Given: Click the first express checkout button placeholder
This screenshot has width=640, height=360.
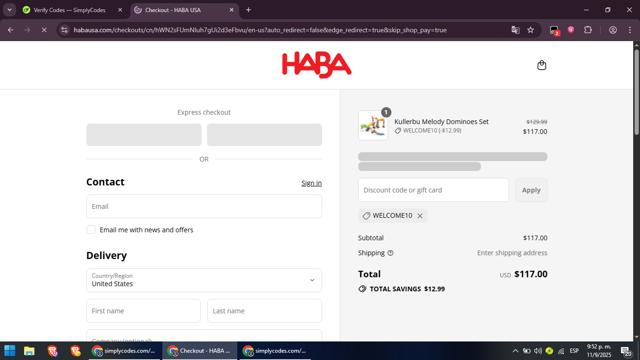Looking at the screenshot, I should click(144, 135).
